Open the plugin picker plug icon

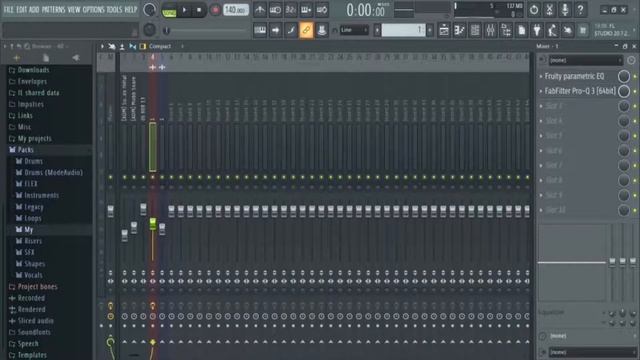(537, 30)
